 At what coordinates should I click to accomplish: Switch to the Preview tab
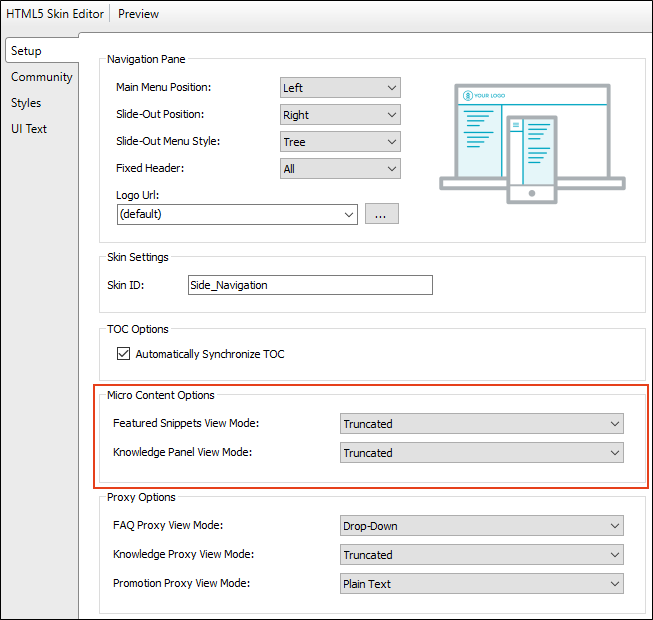138,14
